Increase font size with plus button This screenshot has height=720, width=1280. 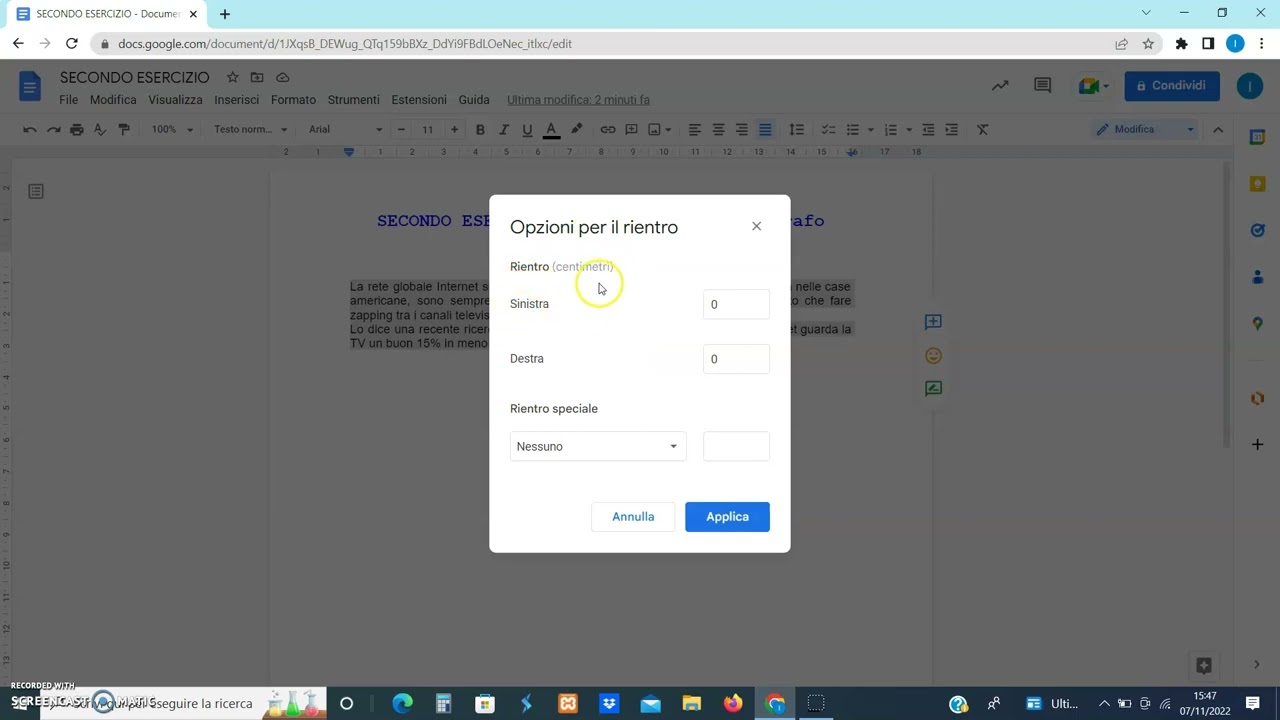click(x=454, y=129)
